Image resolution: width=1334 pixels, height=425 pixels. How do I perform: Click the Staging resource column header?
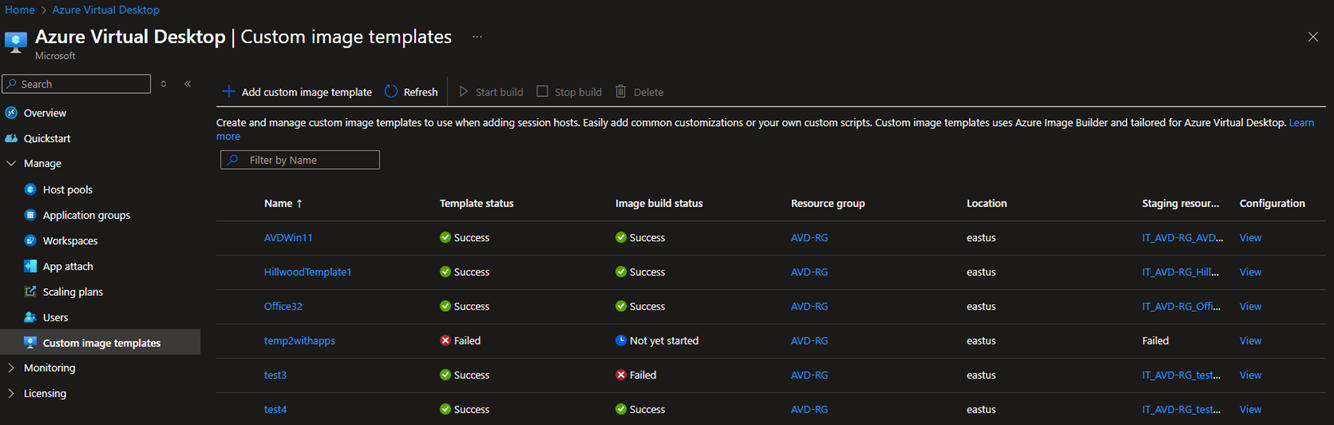coord(1181,203)
